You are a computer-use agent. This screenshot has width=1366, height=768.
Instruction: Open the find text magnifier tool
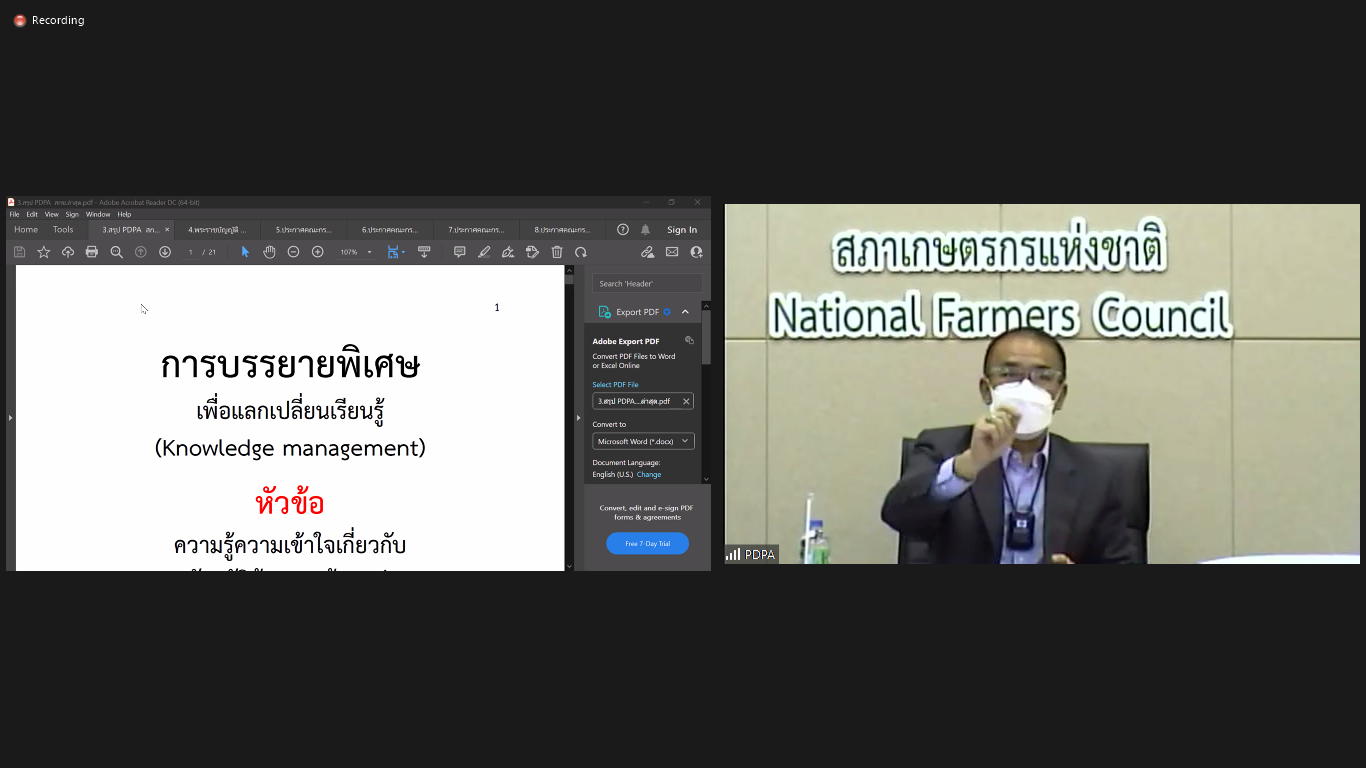pos(116,252)
